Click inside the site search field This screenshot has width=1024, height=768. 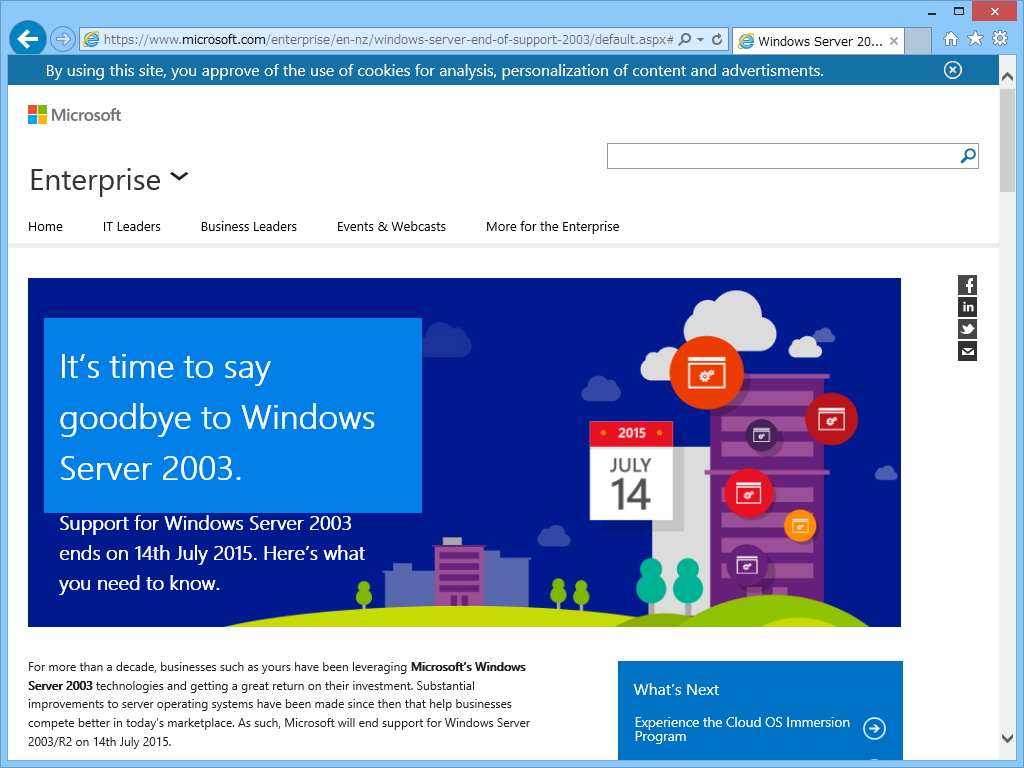tap(780, 156)
